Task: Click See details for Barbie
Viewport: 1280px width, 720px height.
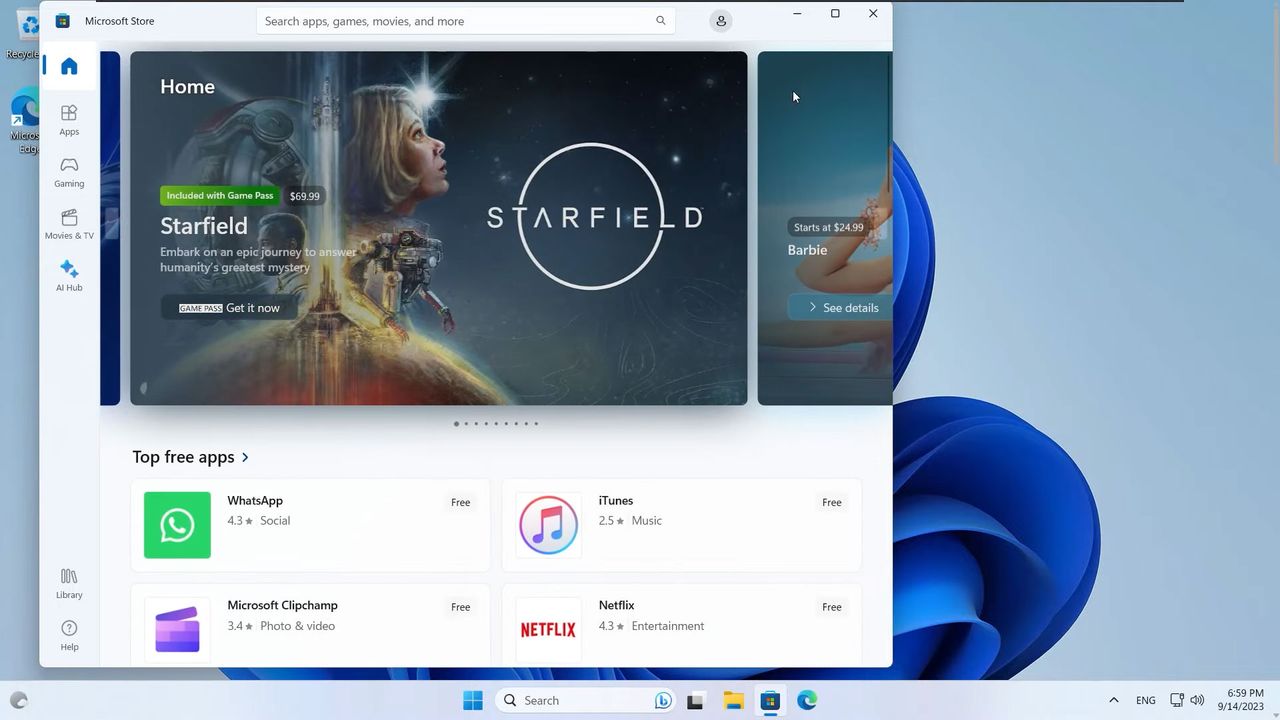Action: [841, 307]
